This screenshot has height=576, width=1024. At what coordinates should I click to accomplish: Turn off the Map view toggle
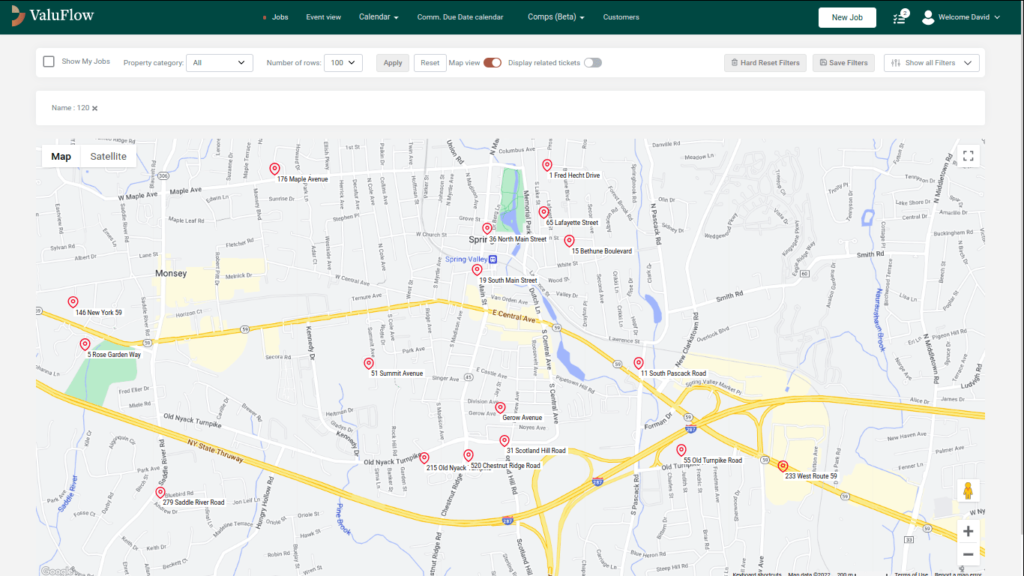(x=492, y=62)
